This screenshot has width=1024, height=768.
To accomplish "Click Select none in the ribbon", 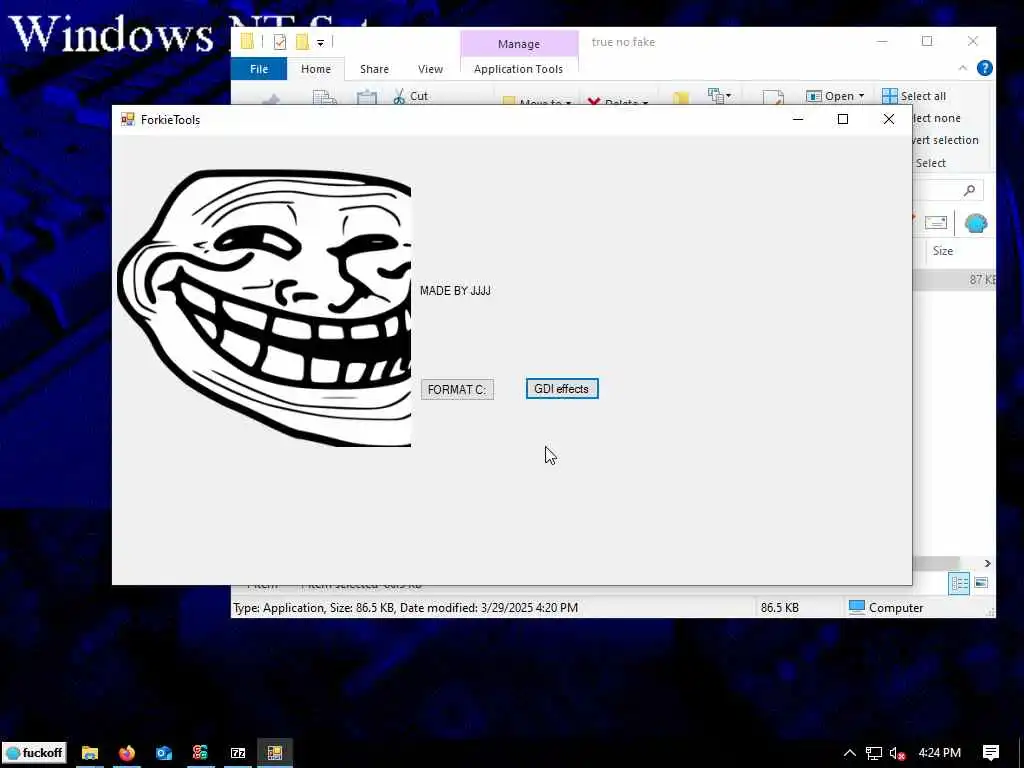I will pos(936,118).
